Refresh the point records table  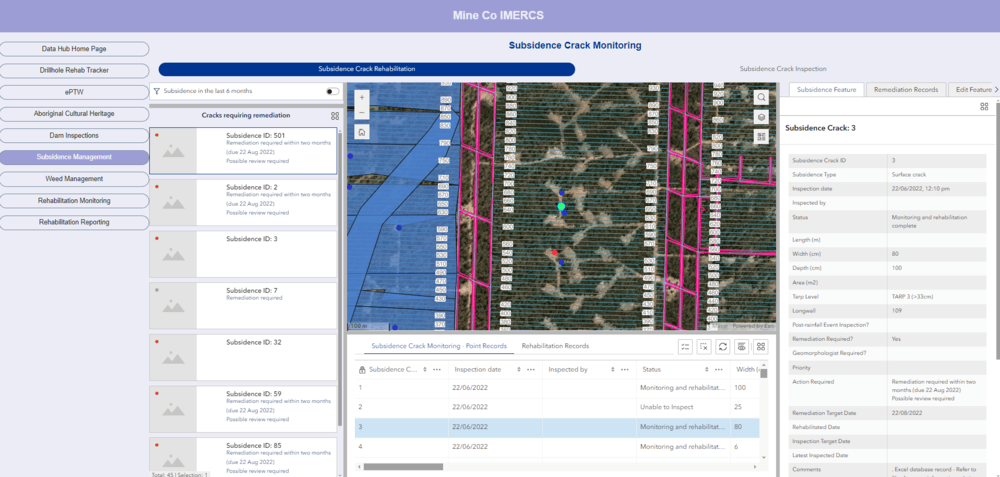723,346
